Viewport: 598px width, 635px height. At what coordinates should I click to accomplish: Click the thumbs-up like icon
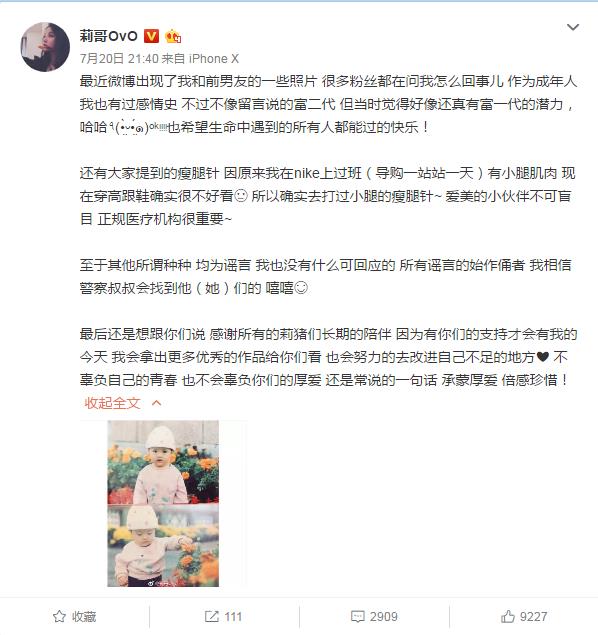tap(508, 616)
